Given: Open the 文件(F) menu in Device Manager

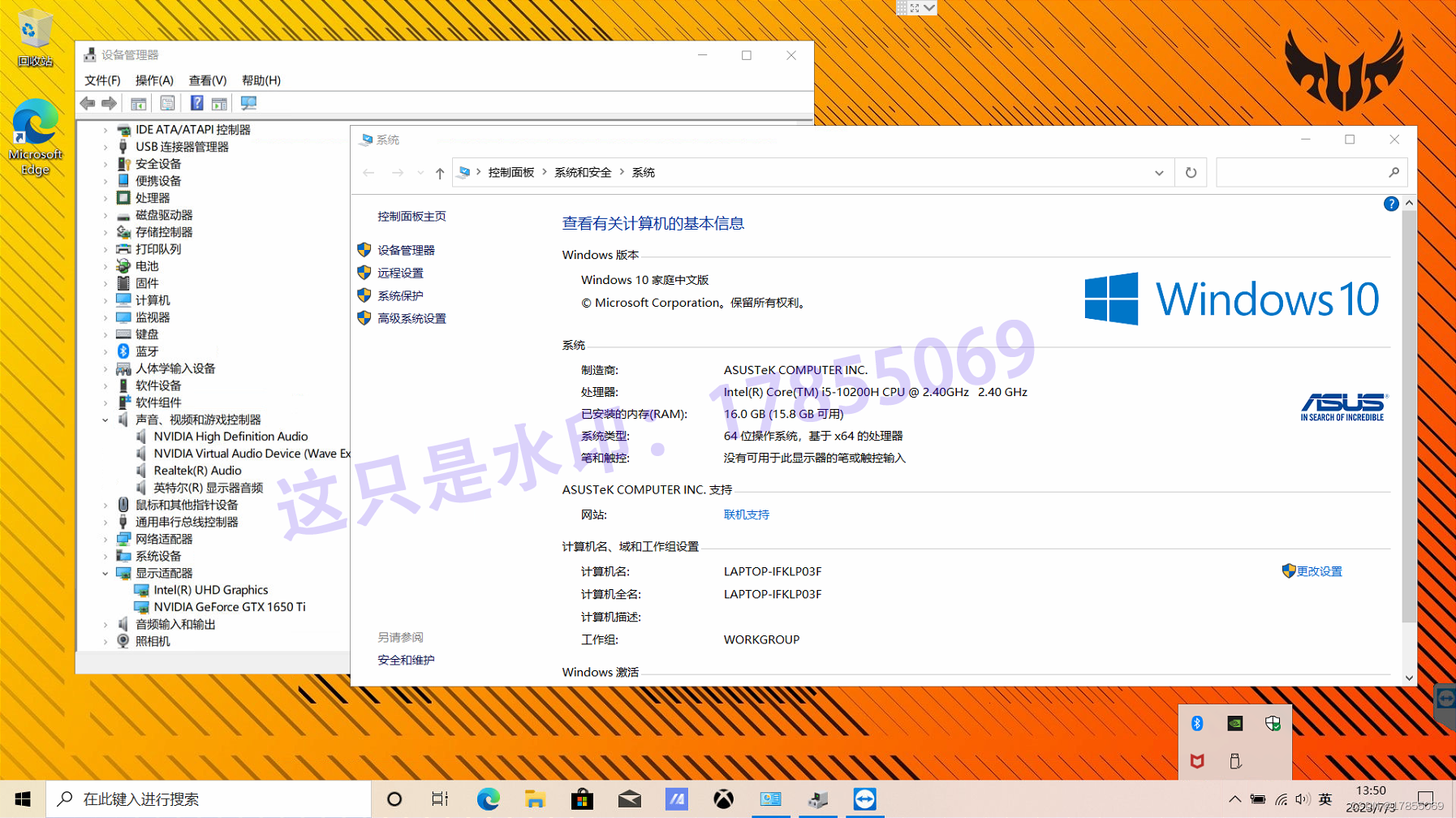Looking at the screenshot, I should coord(102,80).
